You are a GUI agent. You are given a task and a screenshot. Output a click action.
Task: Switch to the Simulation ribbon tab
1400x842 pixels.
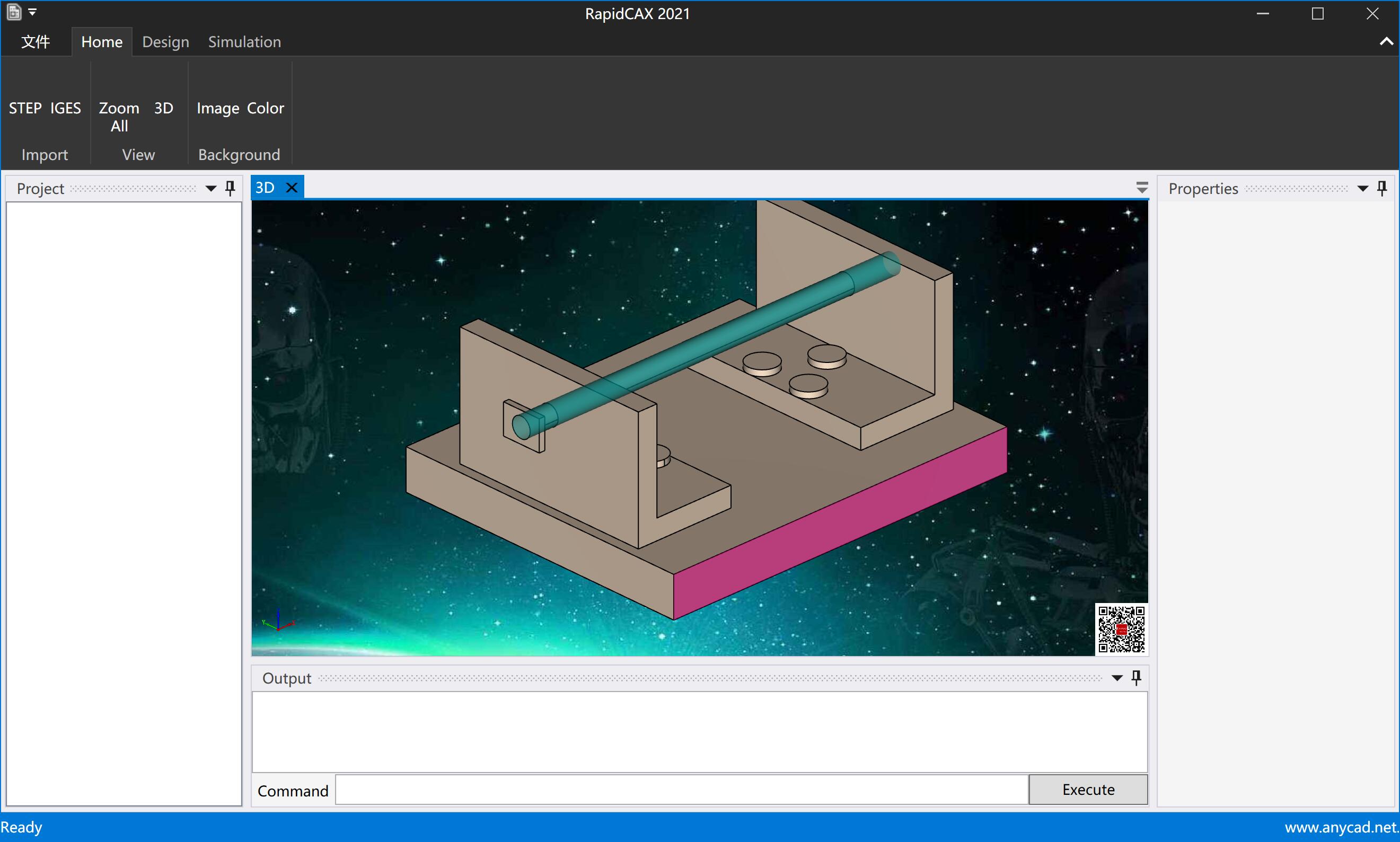(x=244, y=42)
